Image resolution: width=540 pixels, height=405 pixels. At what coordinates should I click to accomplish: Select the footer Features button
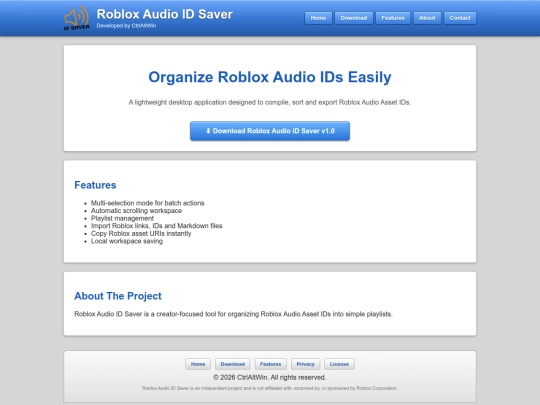270,364
